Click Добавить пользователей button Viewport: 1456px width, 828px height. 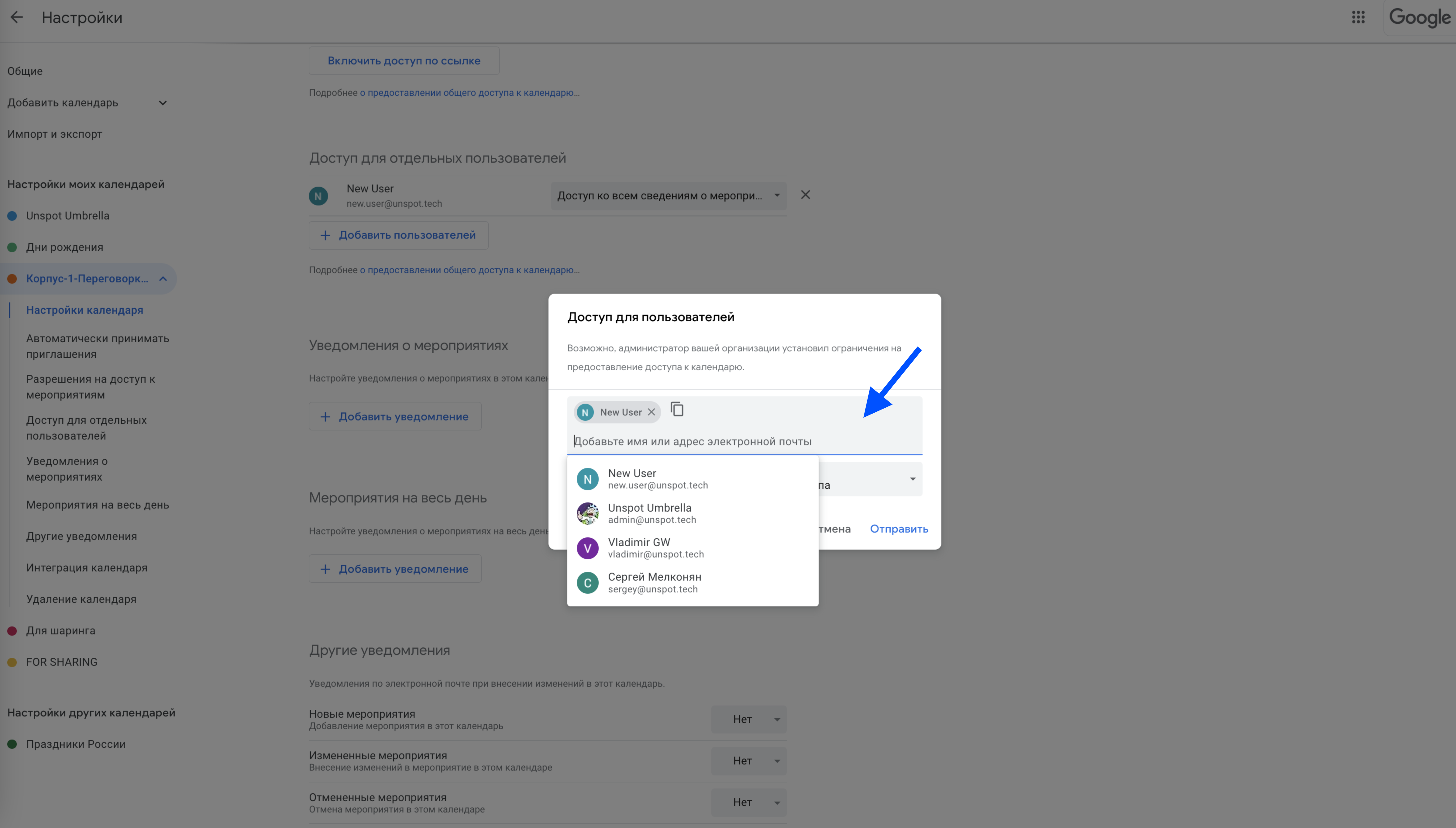tap(398, 235)
